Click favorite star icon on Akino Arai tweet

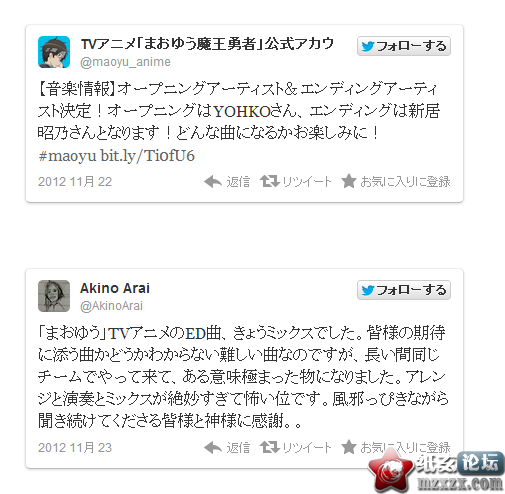coord(349,447)
